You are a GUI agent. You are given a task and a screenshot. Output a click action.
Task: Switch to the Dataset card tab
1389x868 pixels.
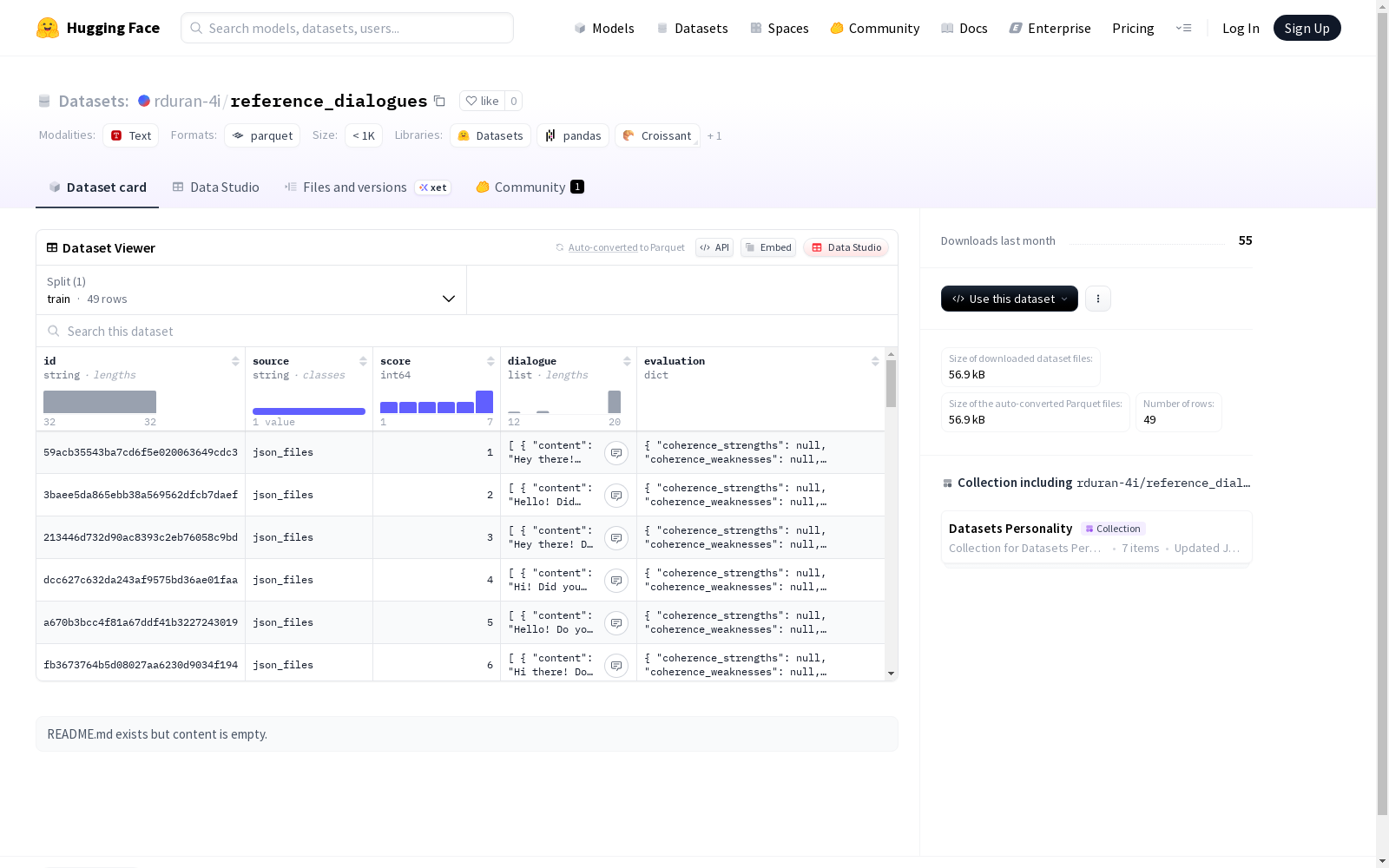(97, 187)
